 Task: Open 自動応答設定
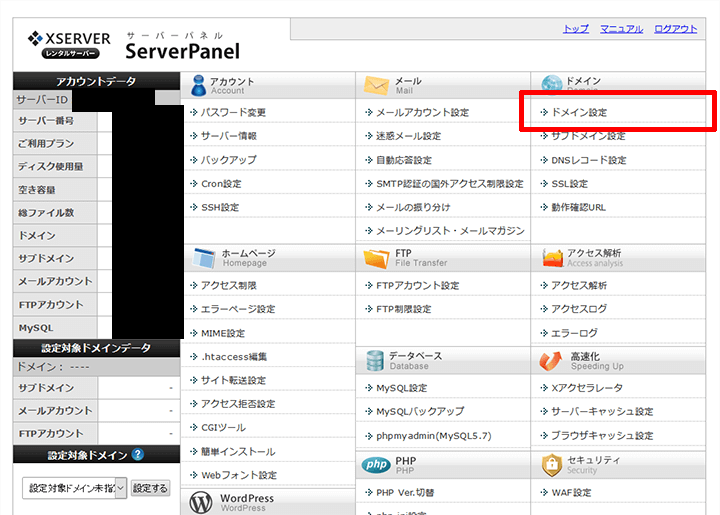pyautogui.click(x=404, y=160)
